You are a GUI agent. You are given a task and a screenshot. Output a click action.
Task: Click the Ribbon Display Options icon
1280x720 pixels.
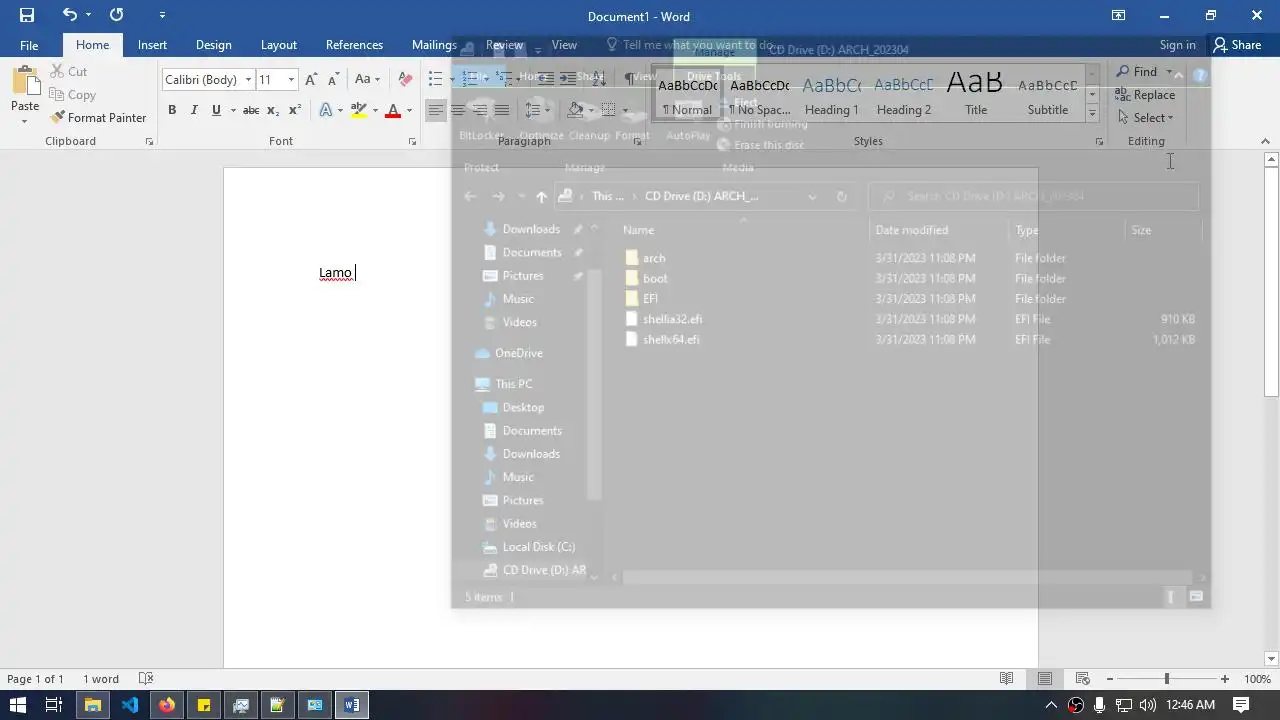[1118, 15]
